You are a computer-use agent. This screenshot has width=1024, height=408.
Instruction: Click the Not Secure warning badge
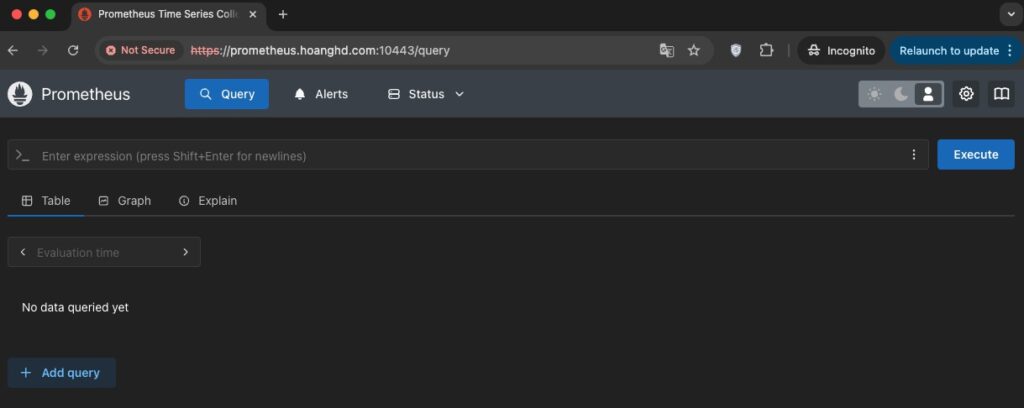[x=140, y=50]
